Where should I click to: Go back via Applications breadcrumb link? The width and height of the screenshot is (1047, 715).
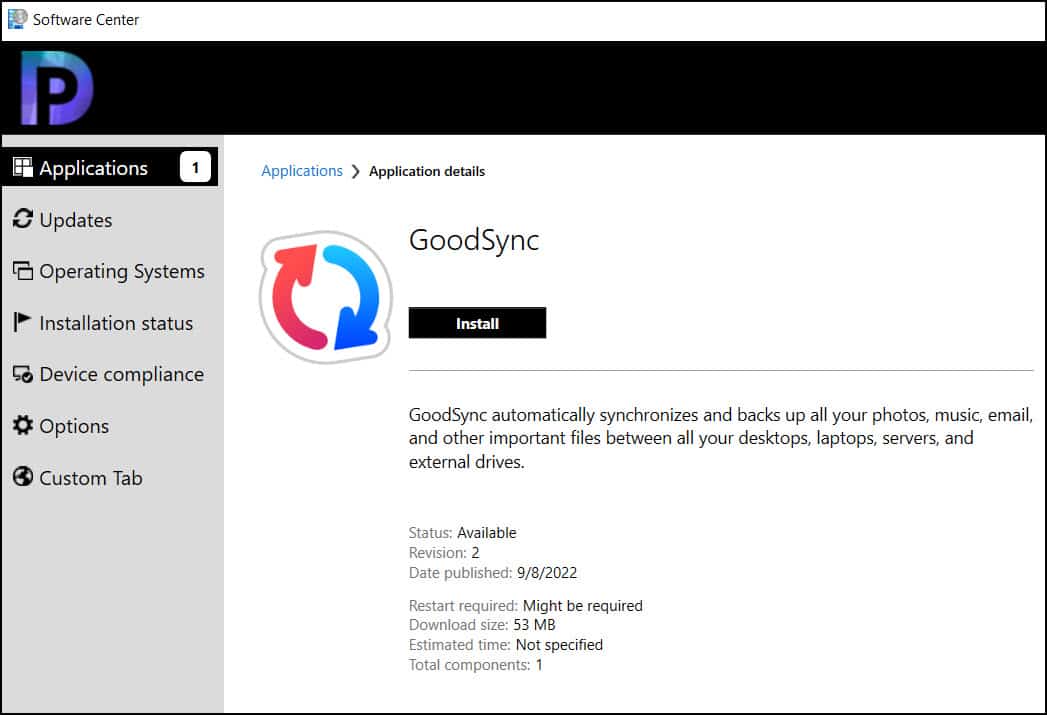click(x=302, y=171)
